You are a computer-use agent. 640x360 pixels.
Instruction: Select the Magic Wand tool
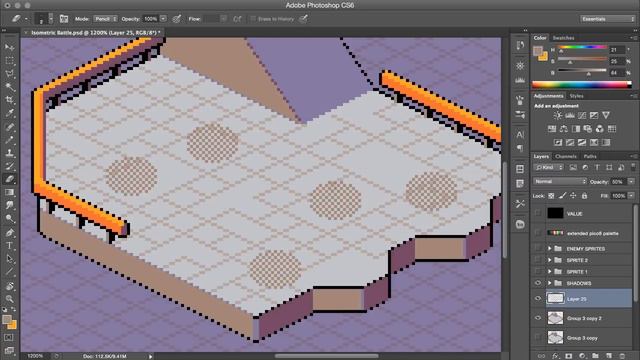click(9, 87)
